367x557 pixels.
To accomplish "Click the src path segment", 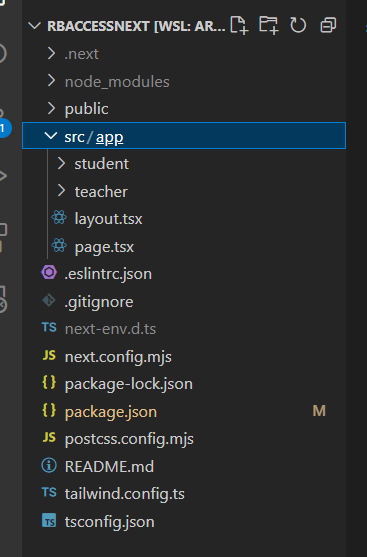I will (x=74, y=137).
